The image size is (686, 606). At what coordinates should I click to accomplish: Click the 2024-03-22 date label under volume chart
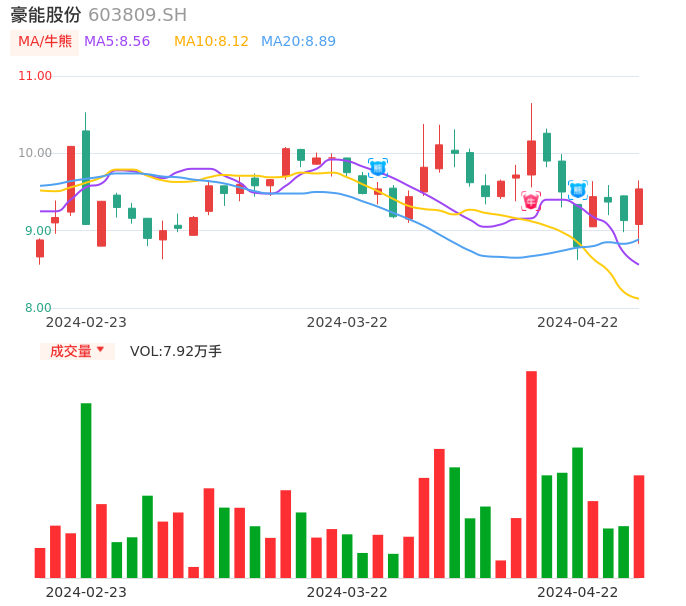point(347,592)
